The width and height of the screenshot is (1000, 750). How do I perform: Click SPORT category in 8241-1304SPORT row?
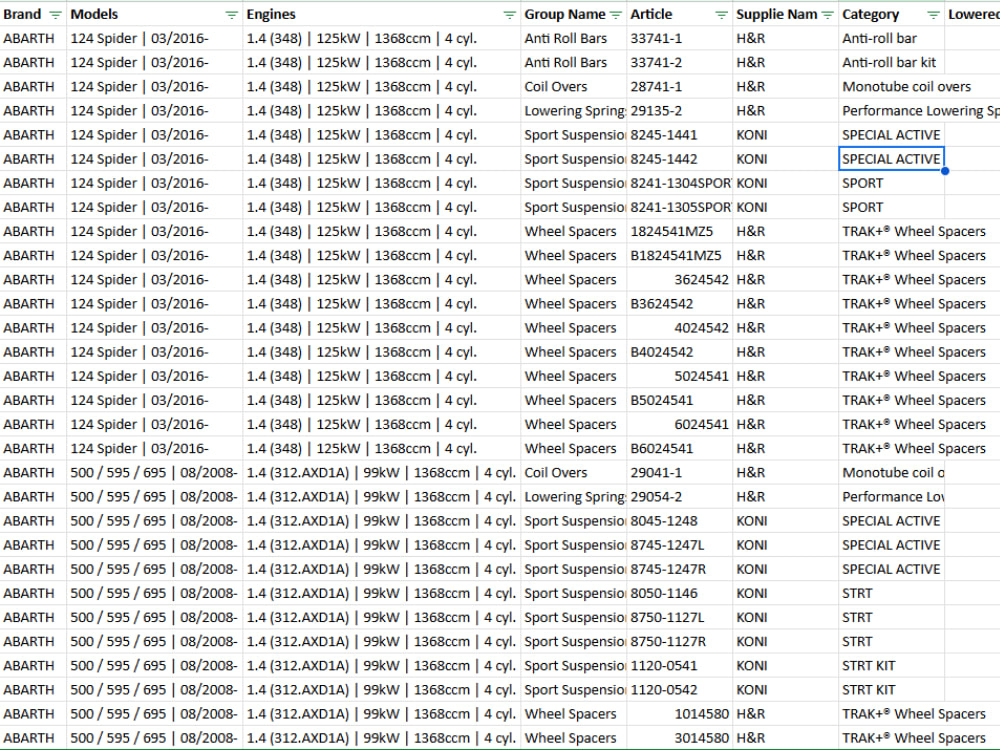point(891,184)
